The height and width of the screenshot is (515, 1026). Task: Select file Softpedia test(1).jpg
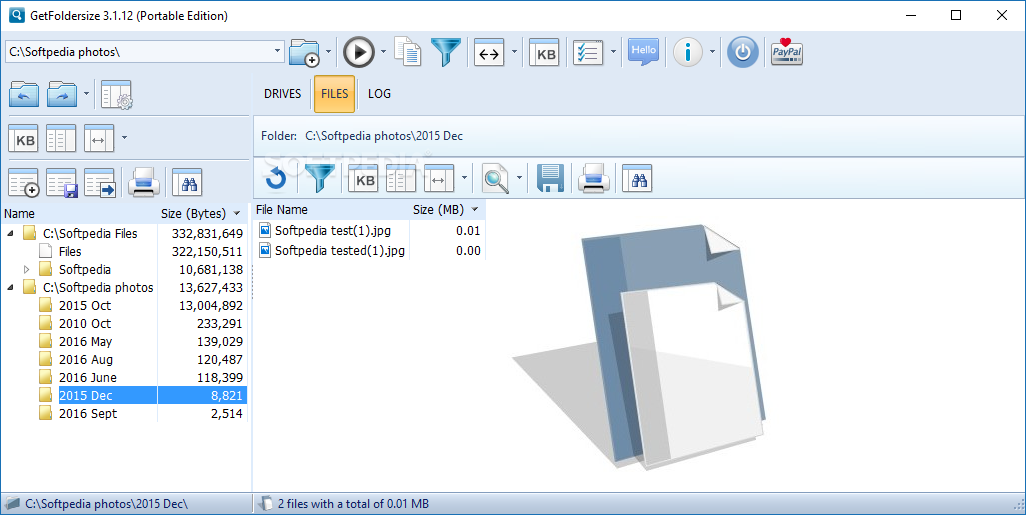pyautogui.click(x=332, y=230)
